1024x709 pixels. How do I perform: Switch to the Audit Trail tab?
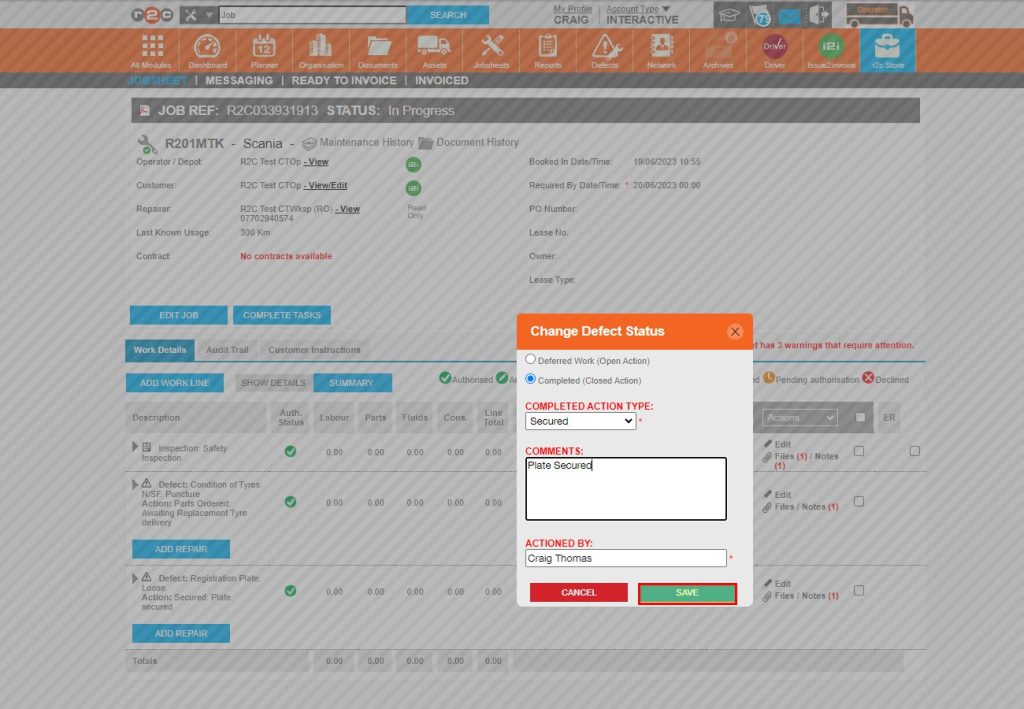point(227,350)
